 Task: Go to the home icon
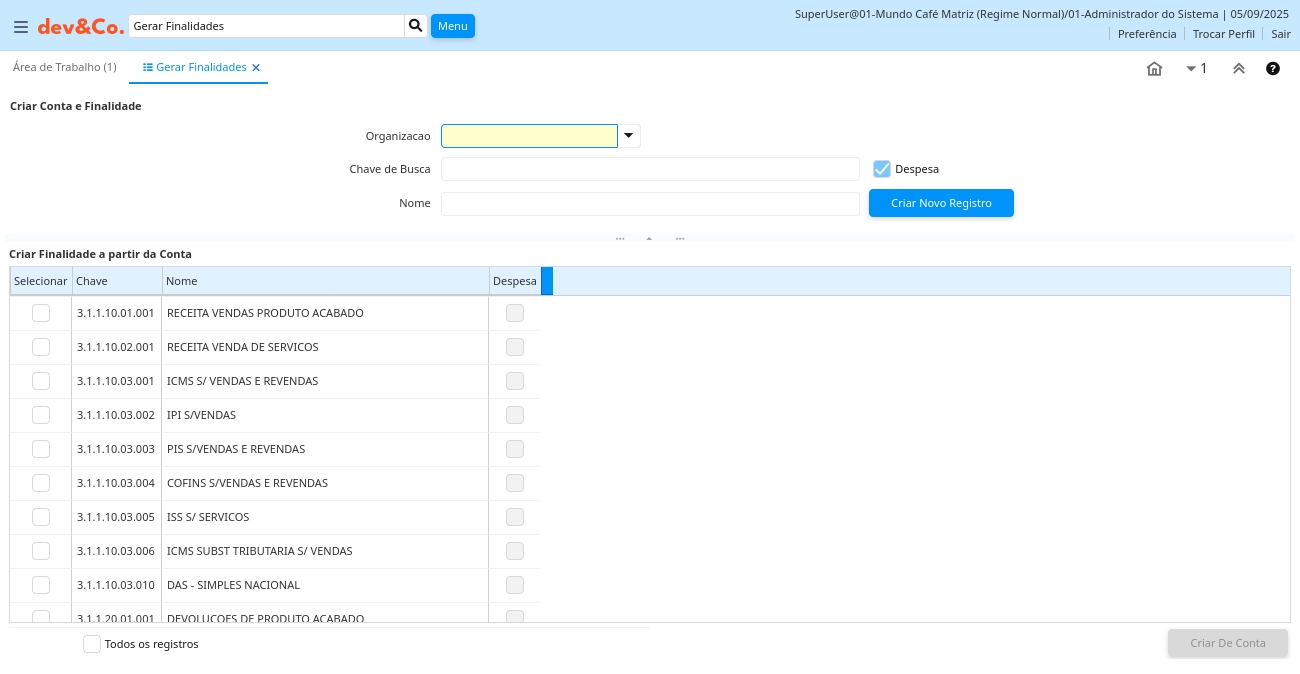click(1154, 69)
